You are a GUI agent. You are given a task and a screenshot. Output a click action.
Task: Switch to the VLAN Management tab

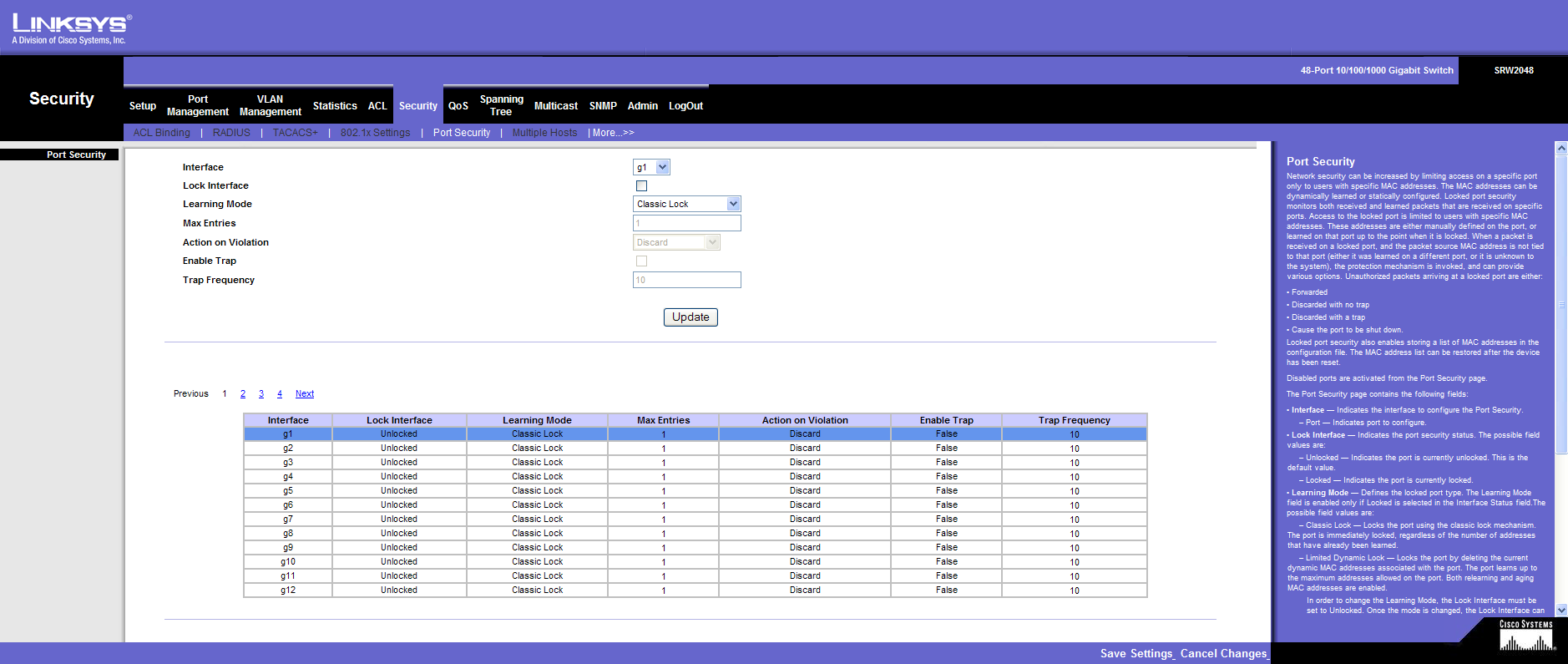tap(270, 105)
